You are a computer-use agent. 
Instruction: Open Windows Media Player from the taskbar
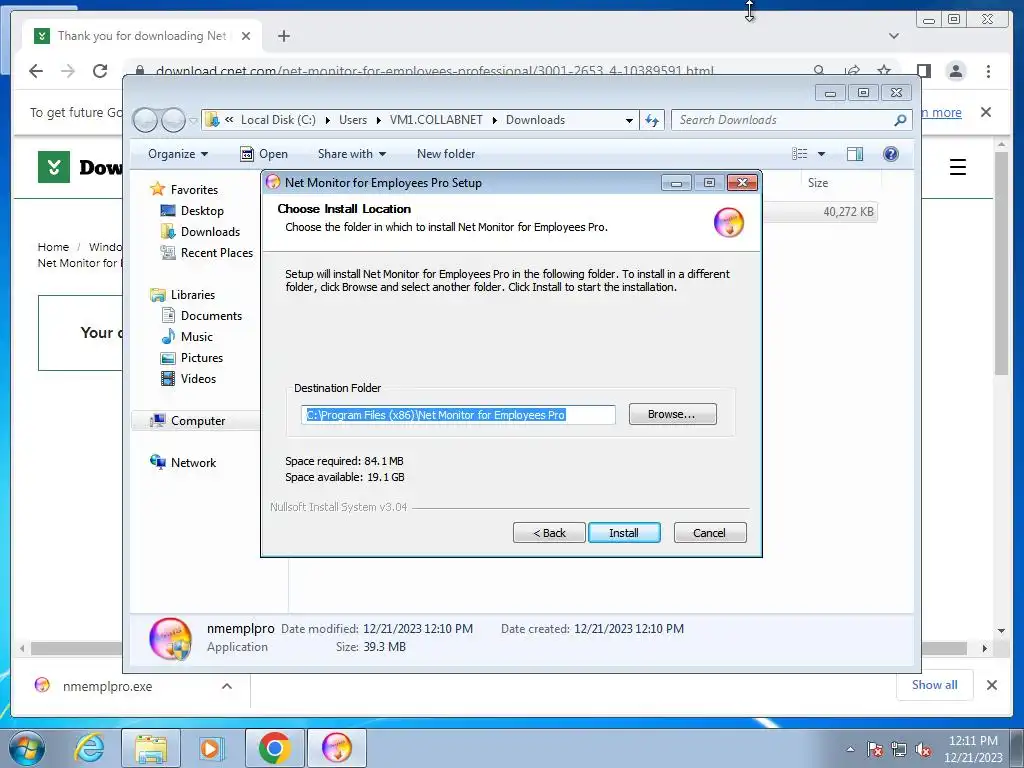click(x=210, y=748)
